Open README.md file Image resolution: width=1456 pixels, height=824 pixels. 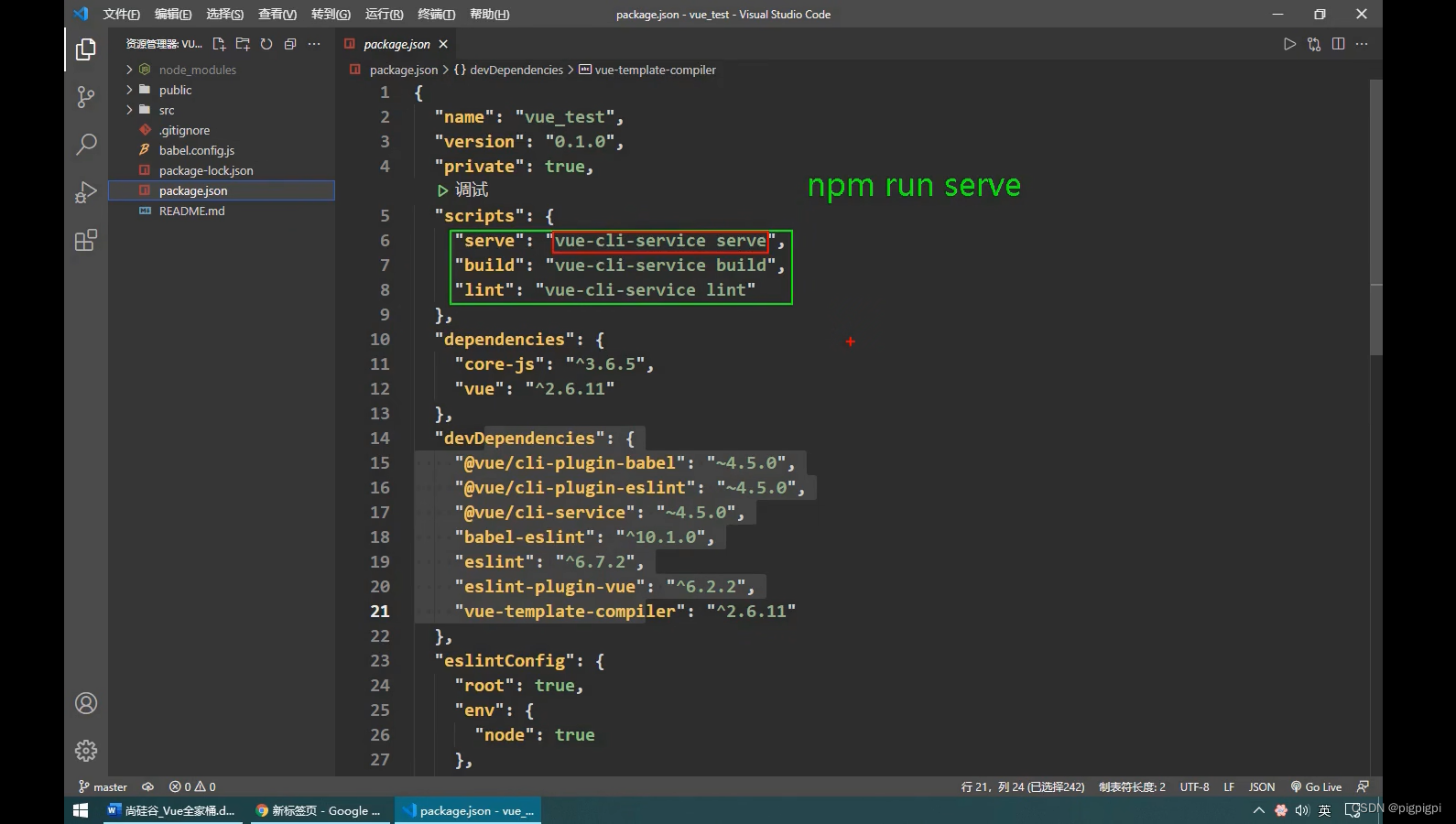tap(222, 211)
